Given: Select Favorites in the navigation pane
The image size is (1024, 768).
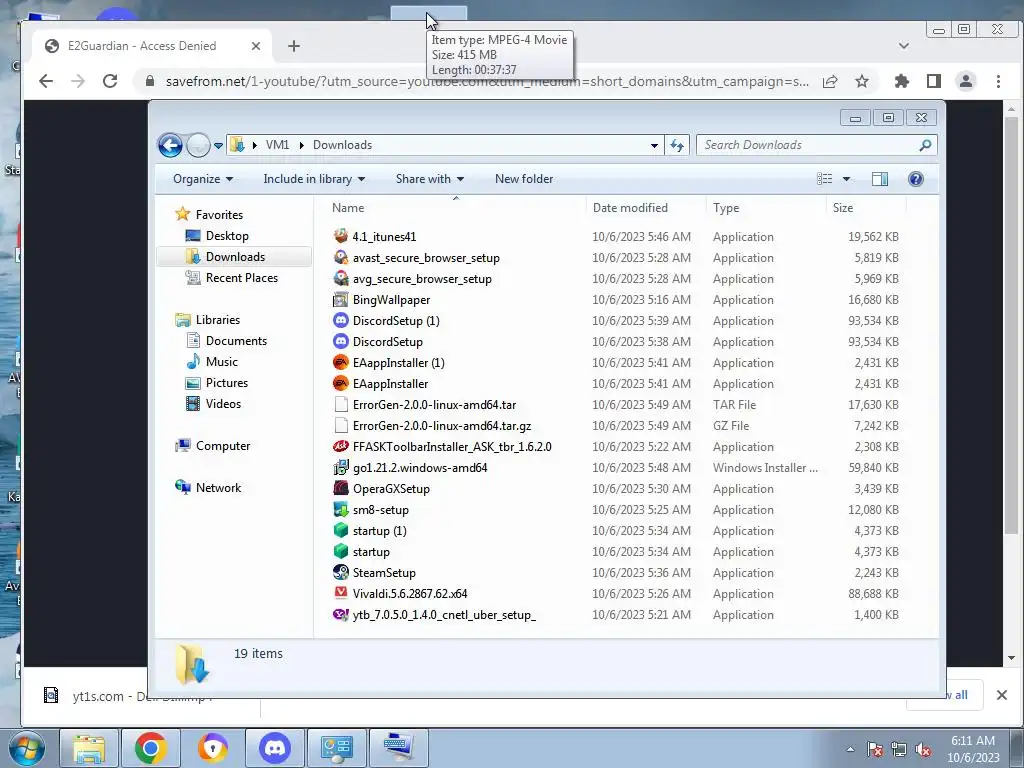Looking at the screenshot, I should pos(219,215).
